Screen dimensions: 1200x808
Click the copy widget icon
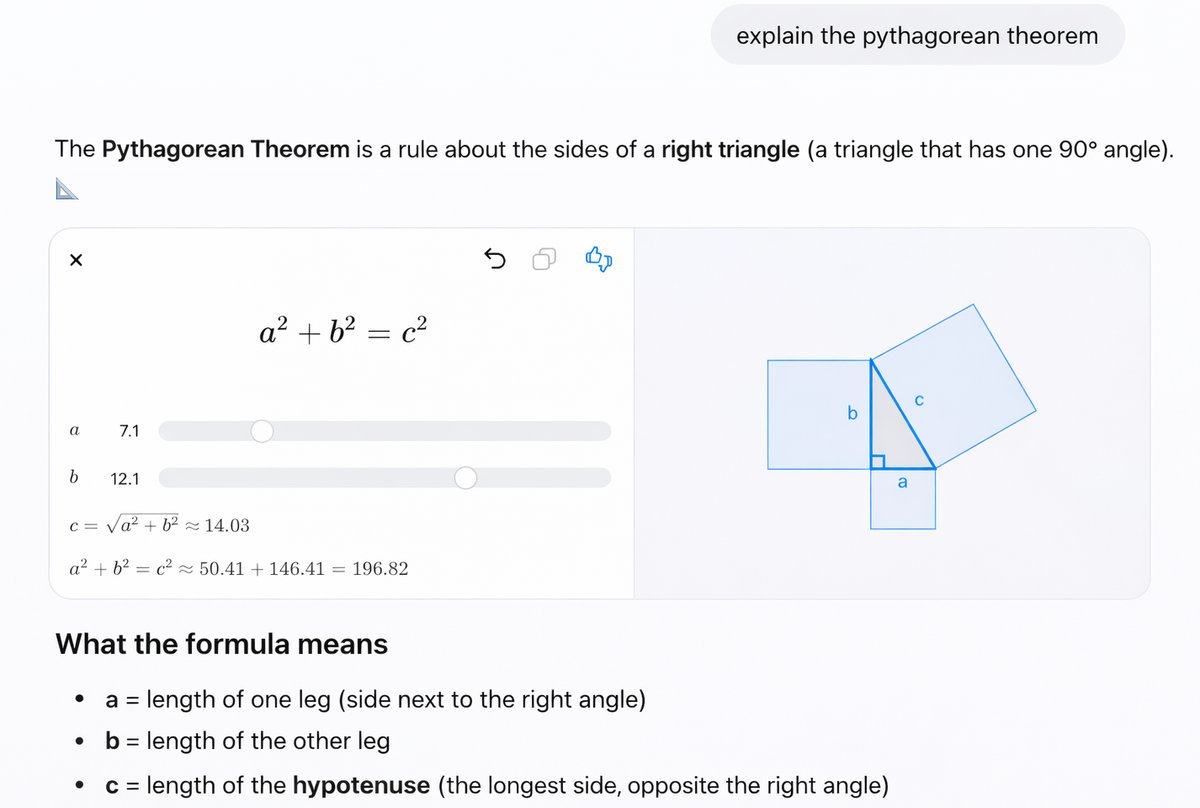(x=544, y=259)
